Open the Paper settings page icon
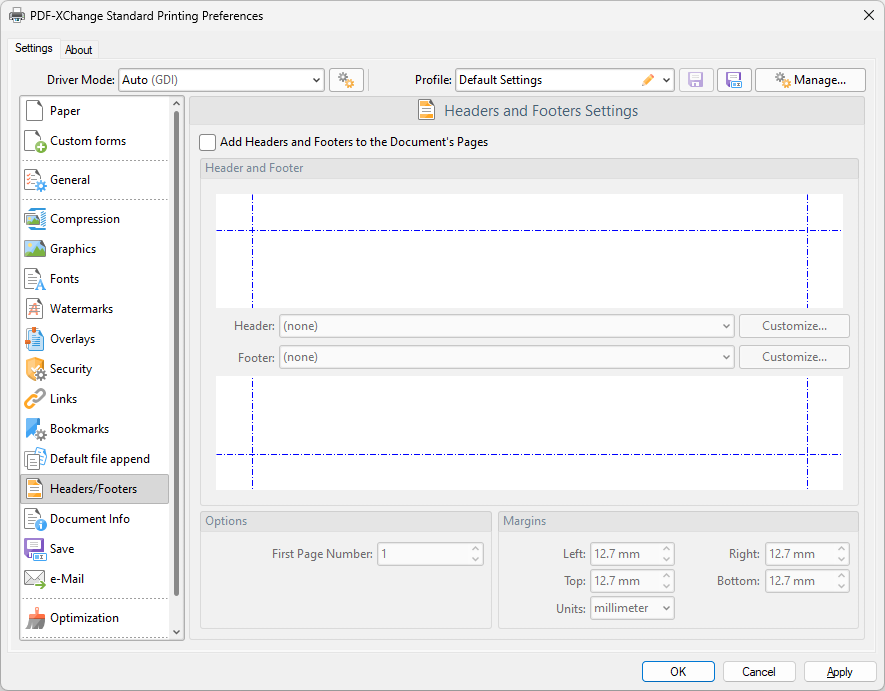The width and height of the screenshot is (885, 691). (34, 111)
